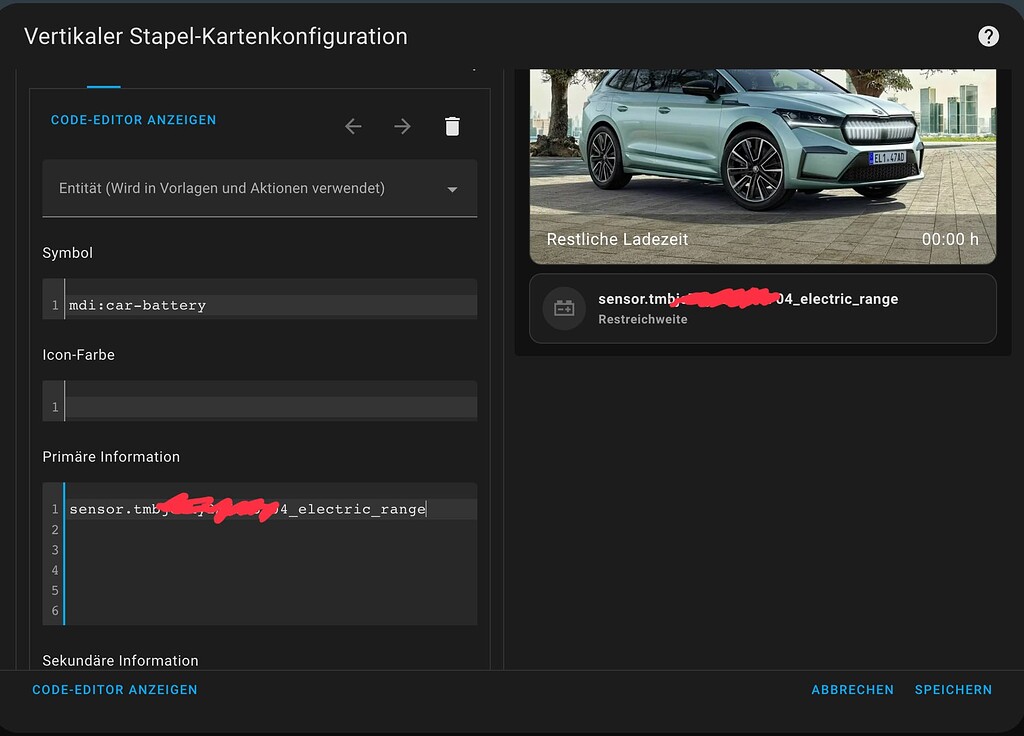This screenshot has width=1024, height=736.
Task: Expand the entity picker using its chevron arrow
Action: tap(451, 188)
